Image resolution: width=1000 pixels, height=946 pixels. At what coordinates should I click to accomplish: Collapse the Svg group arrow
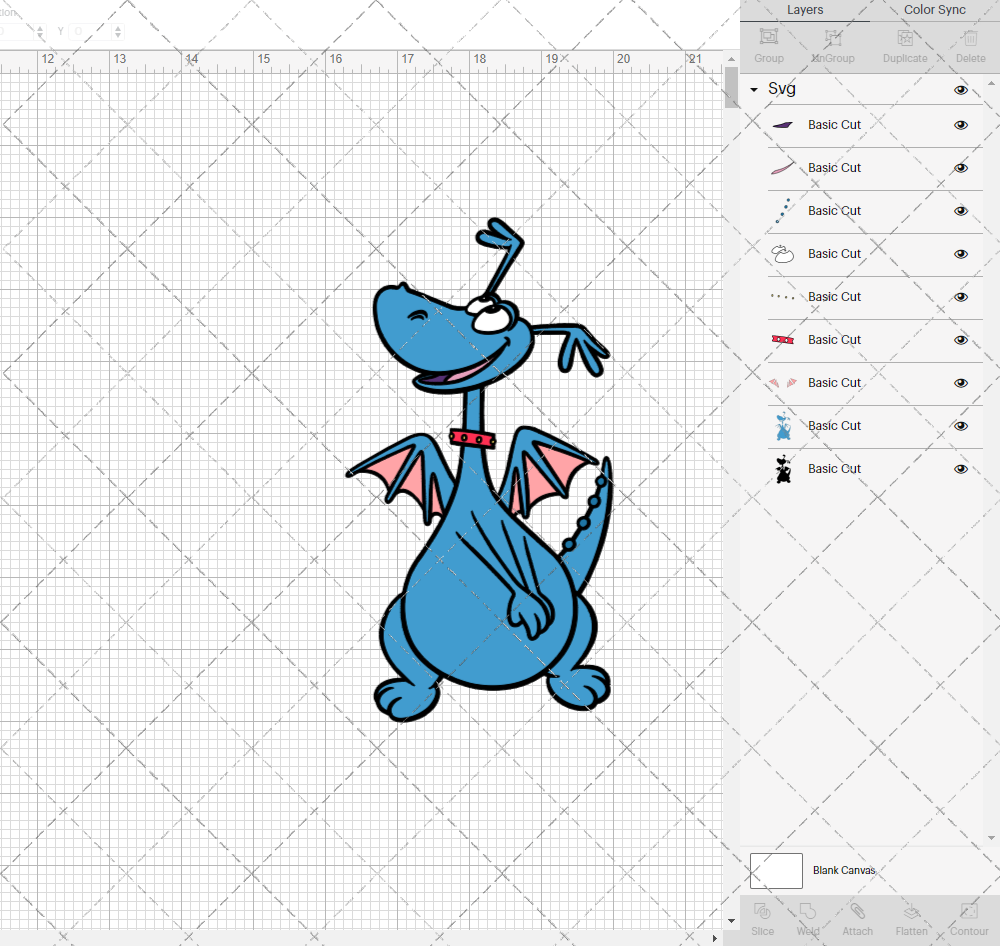coord(754,90)
